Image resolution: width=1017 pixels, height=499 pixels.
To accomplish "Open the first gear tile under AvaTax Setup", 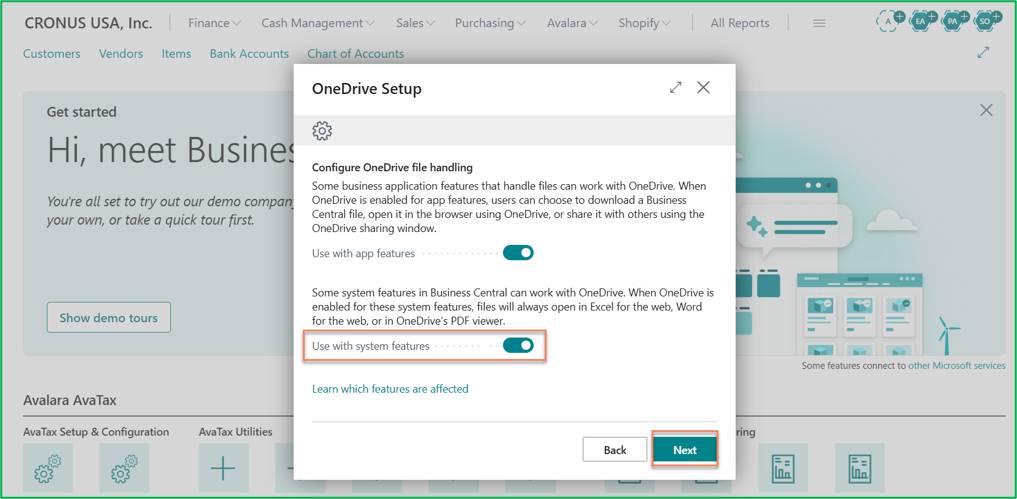I will click(48, 469).
